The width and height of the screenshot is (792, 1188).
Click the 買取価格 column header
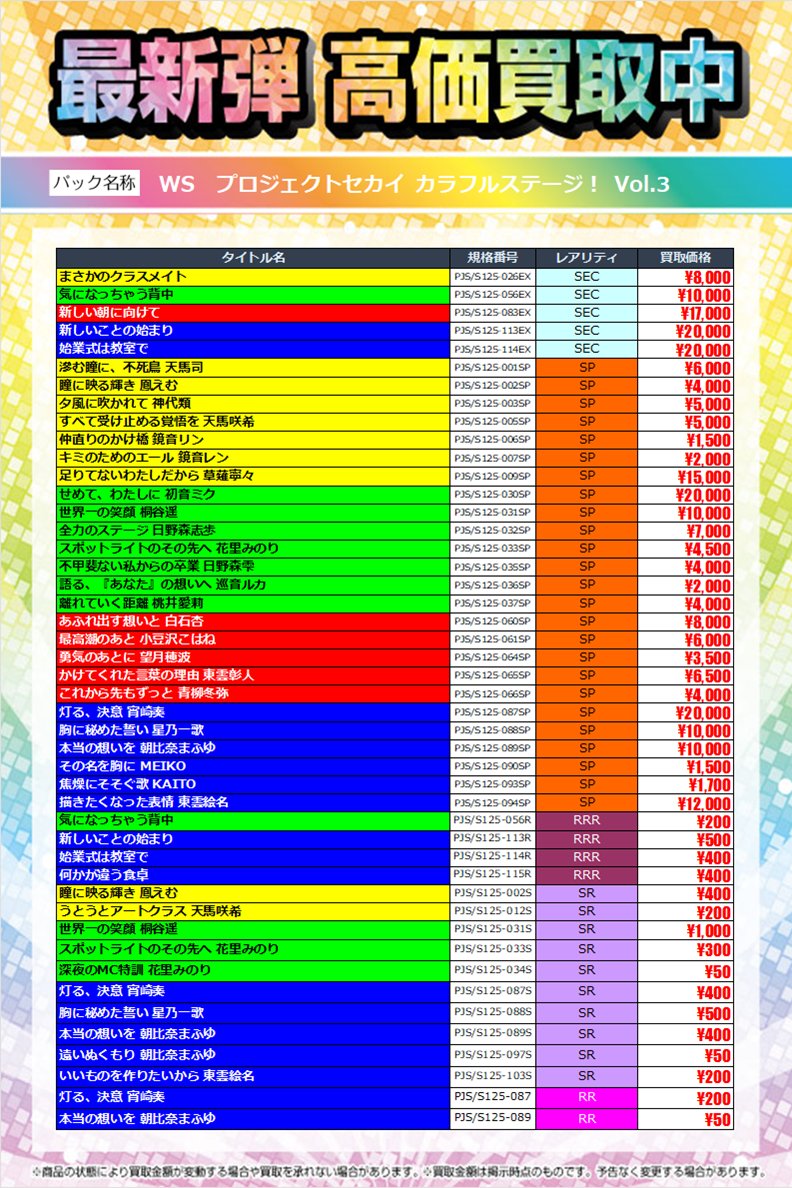(685, 258)
